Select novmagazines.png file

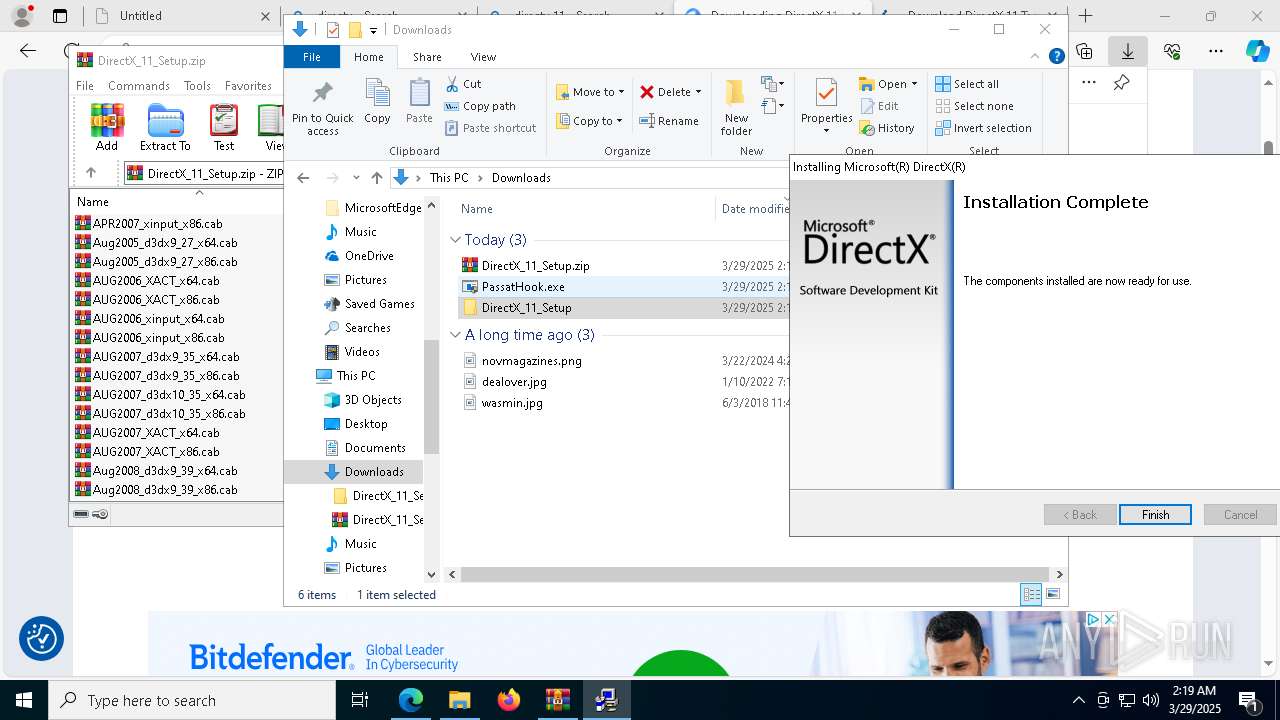click(x=531, y=361)
